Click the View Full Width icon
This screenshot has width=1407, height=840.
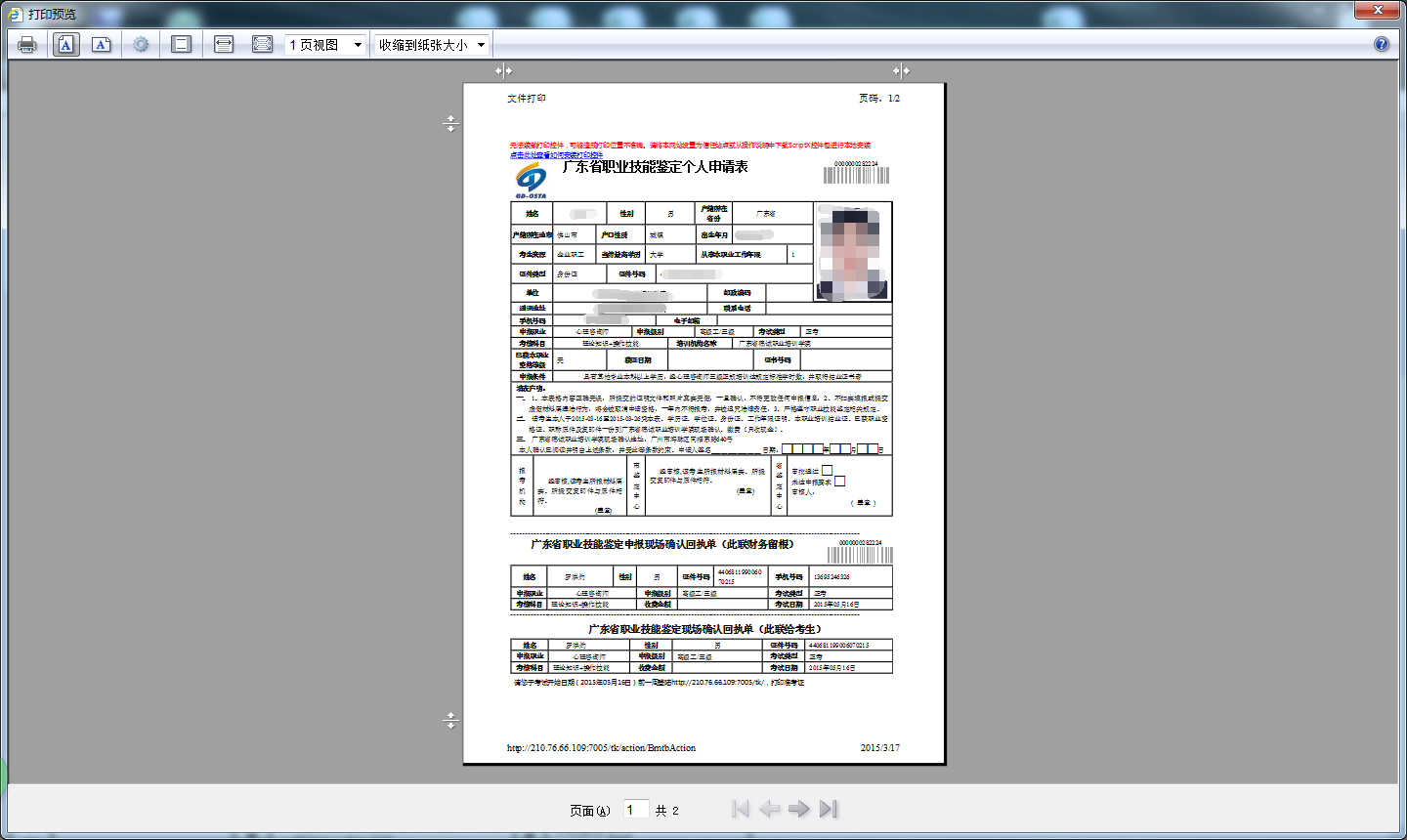(x=224, y=45)
